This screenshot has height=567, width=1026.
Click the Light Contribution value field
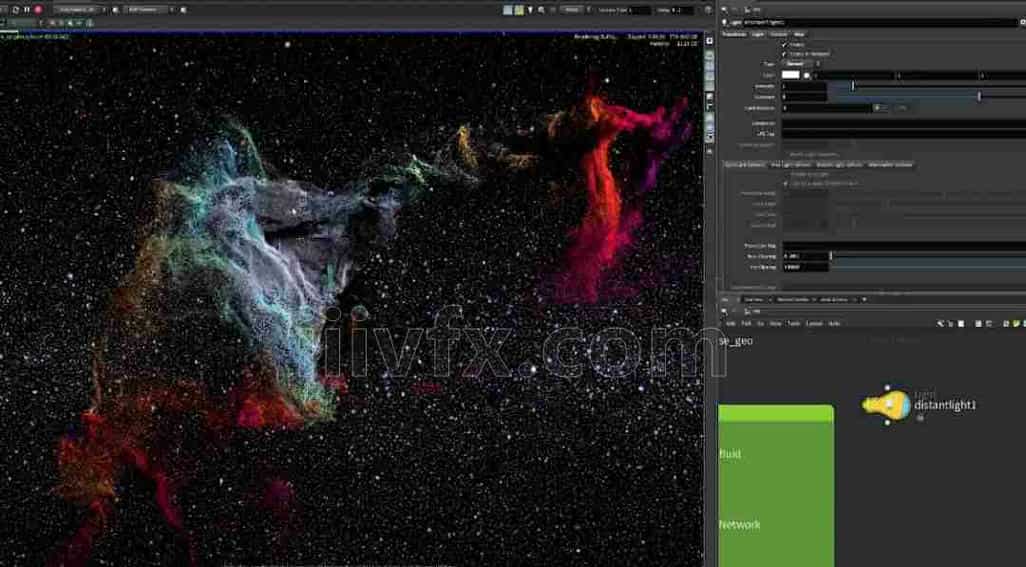[828, 108]
